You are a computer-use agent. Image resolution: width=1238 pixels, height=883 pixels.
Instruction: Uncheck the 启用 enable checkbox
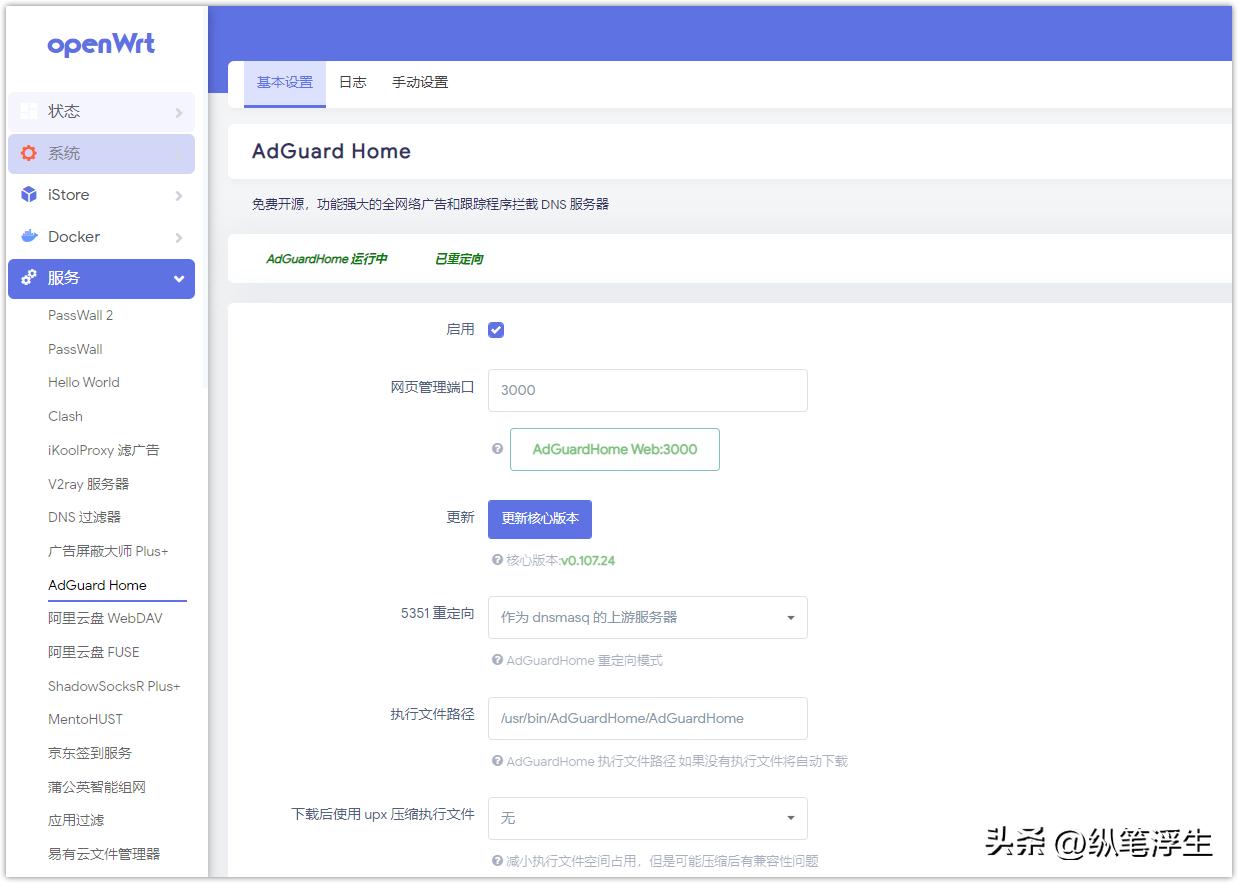click(x=495, y=328)
